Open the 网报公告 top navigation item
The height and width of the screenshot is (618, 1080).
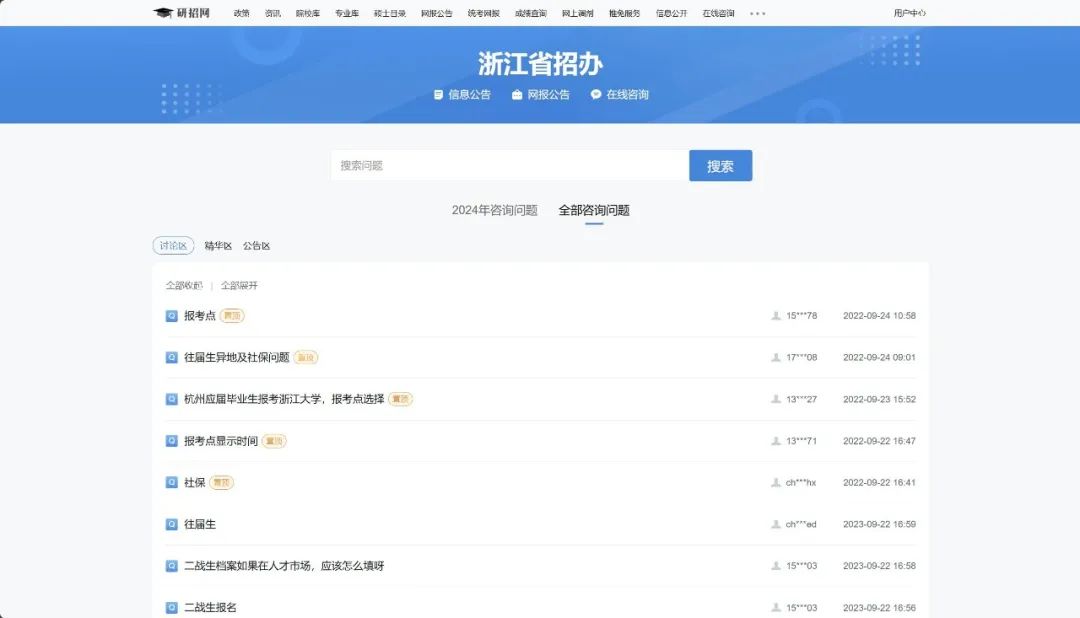pyautogui.click(x=437, y=13)
